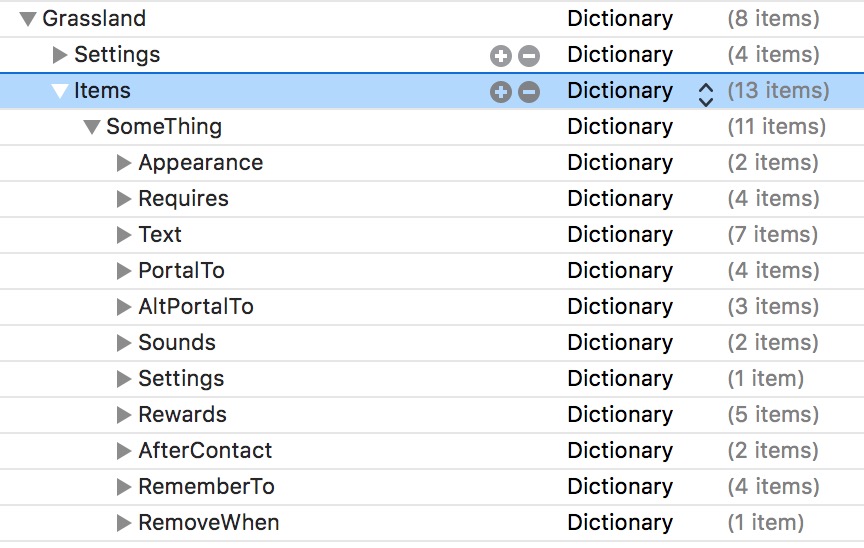
Task: Select the AfterContact key name
Action: pos(205,450)
